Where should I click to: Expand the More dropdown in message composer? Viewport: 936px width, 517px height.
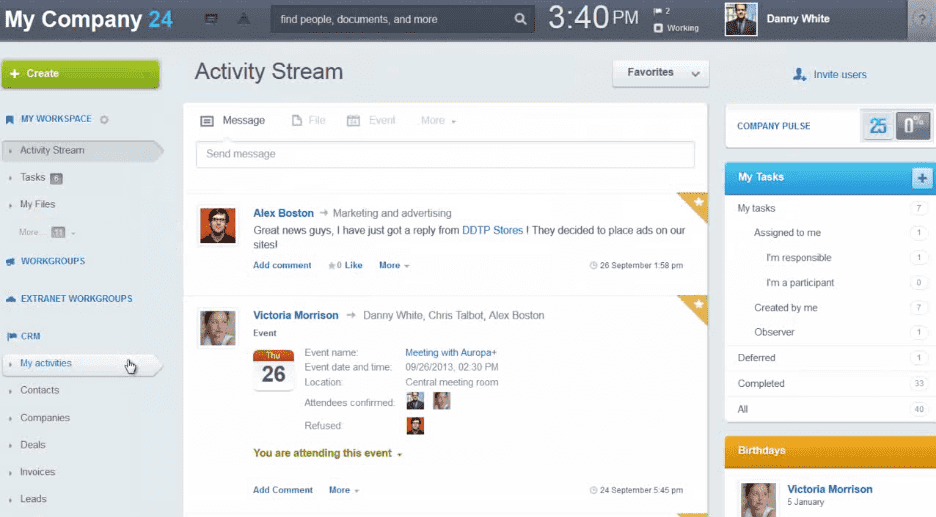point(438,121)
